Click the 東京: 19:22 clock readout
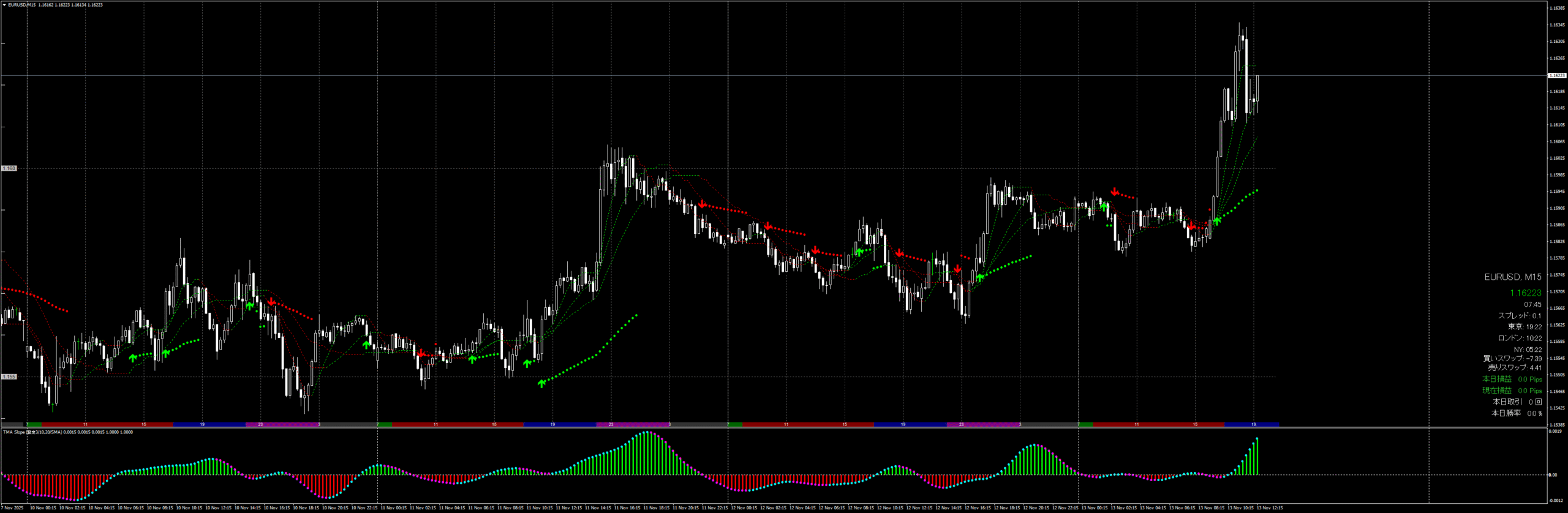The image size is (1568, 513). [x=1525, y=327]
